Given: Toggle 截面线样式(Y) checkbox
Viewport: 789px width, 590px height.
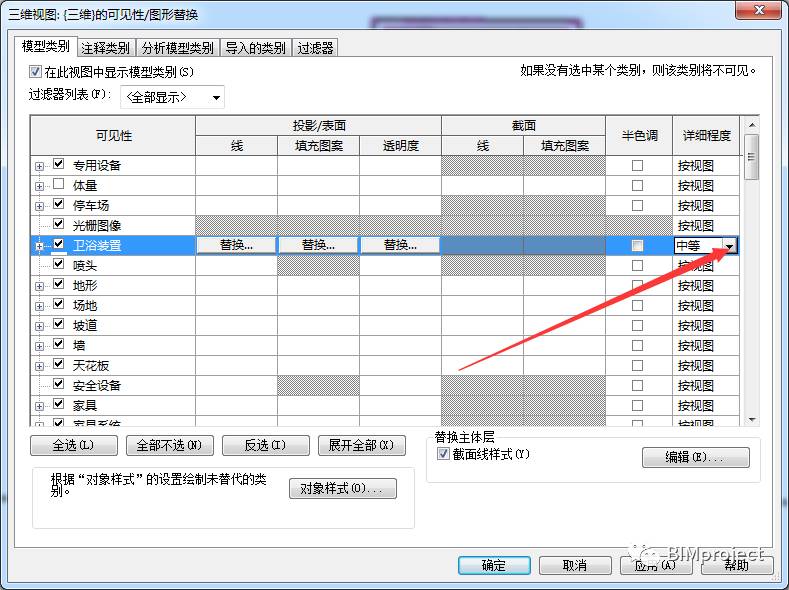Looking at the screenshot, I should 443,454.
